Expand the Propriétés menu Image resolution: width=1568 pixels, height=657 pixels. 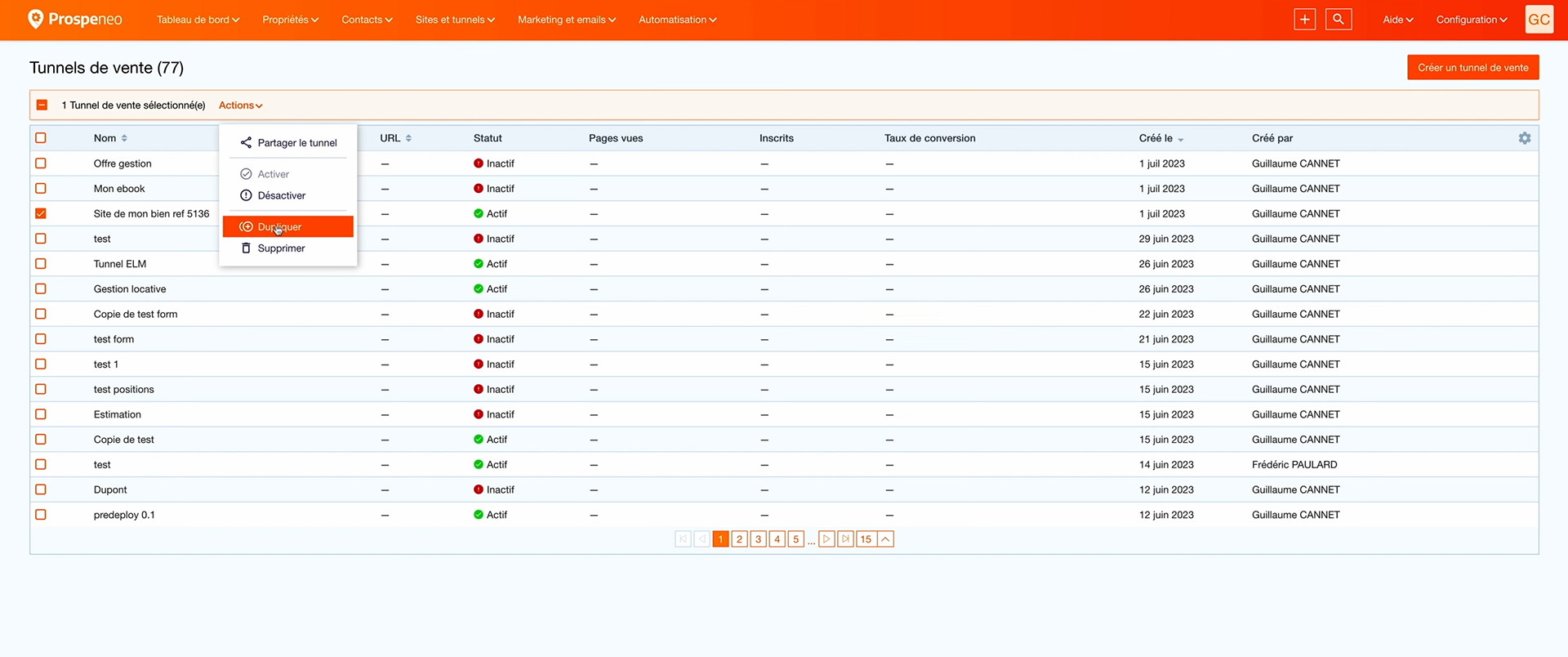tap(290, 20)
